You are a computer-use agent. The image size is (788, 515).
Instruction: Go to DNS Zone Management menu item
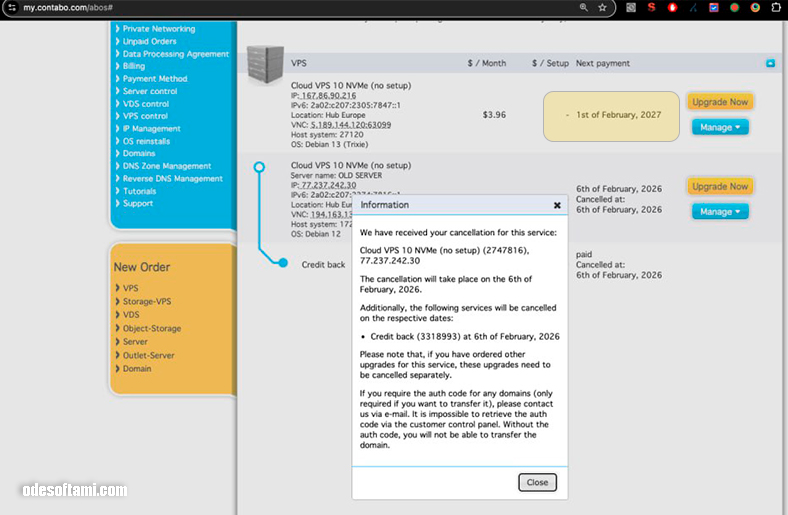(x=166, y=166)
